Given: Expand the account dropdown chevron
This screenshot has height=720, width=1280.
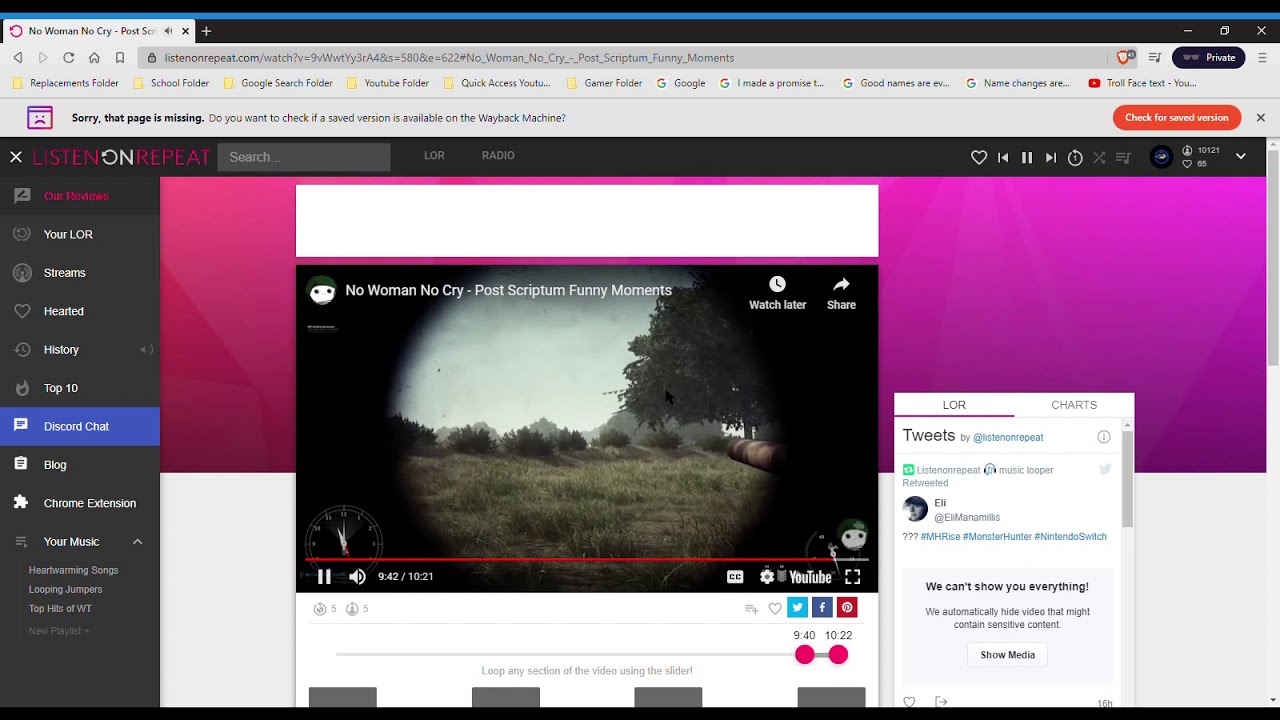Looking at the screenshot, I should pyautogui.click(x=1241, y=156).
